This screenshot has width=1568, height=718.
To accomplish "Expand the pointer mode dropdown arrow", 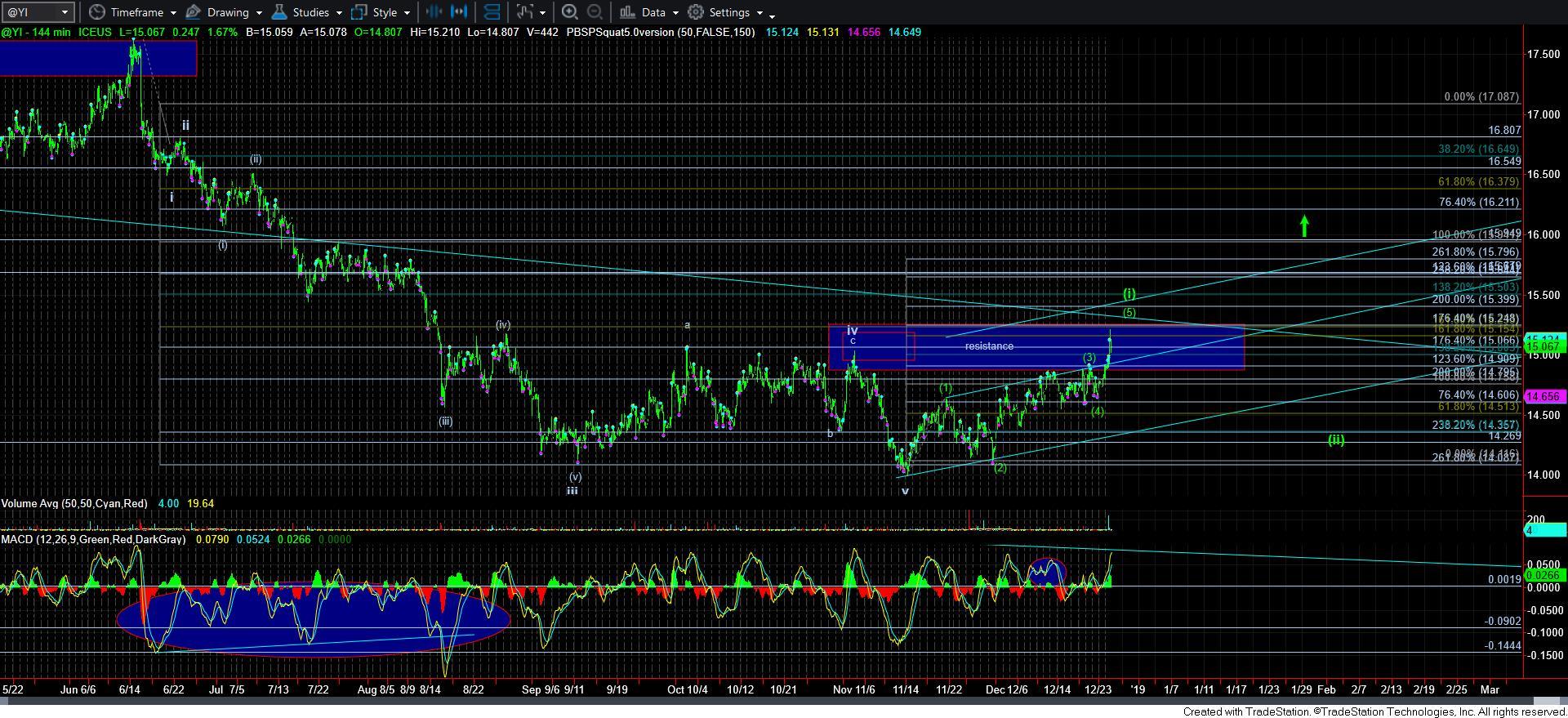I will pyautogui.click(x=542, y=13).
